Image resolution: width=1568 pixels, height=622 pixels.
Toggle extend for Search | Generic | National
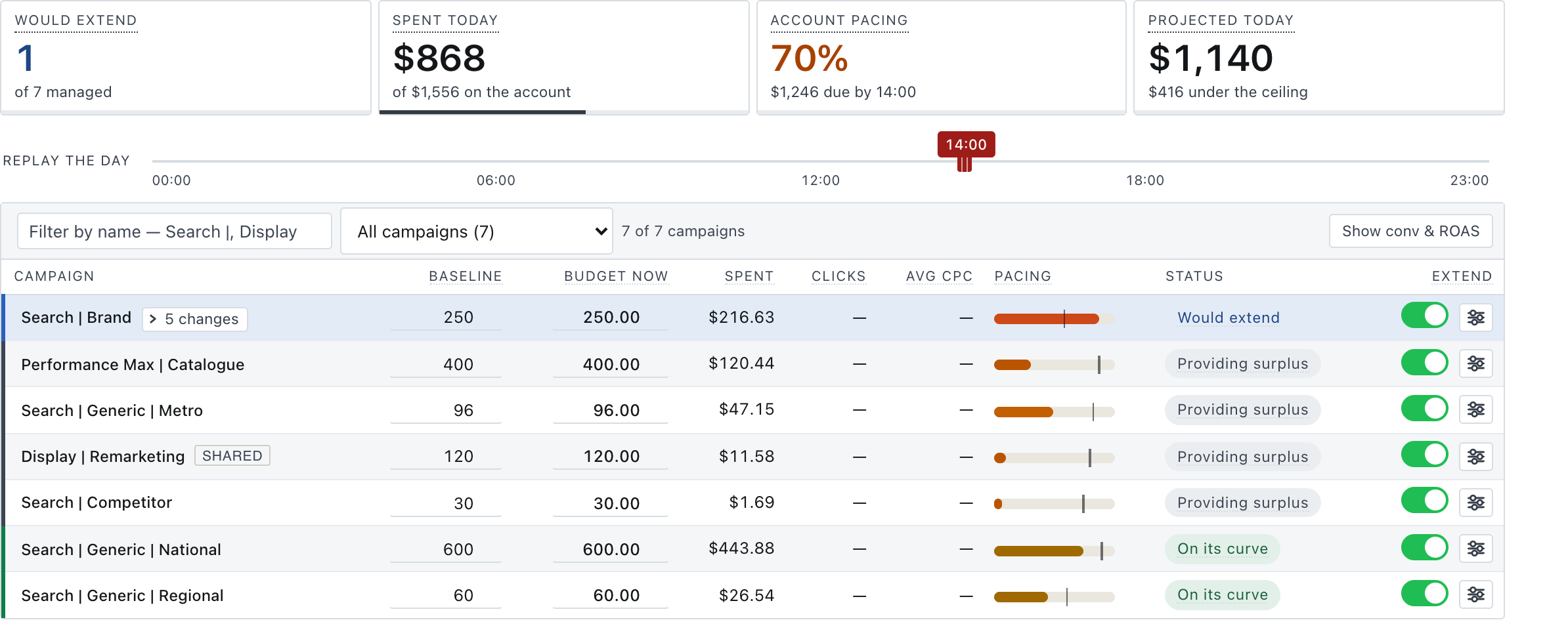pos(1424,547)
